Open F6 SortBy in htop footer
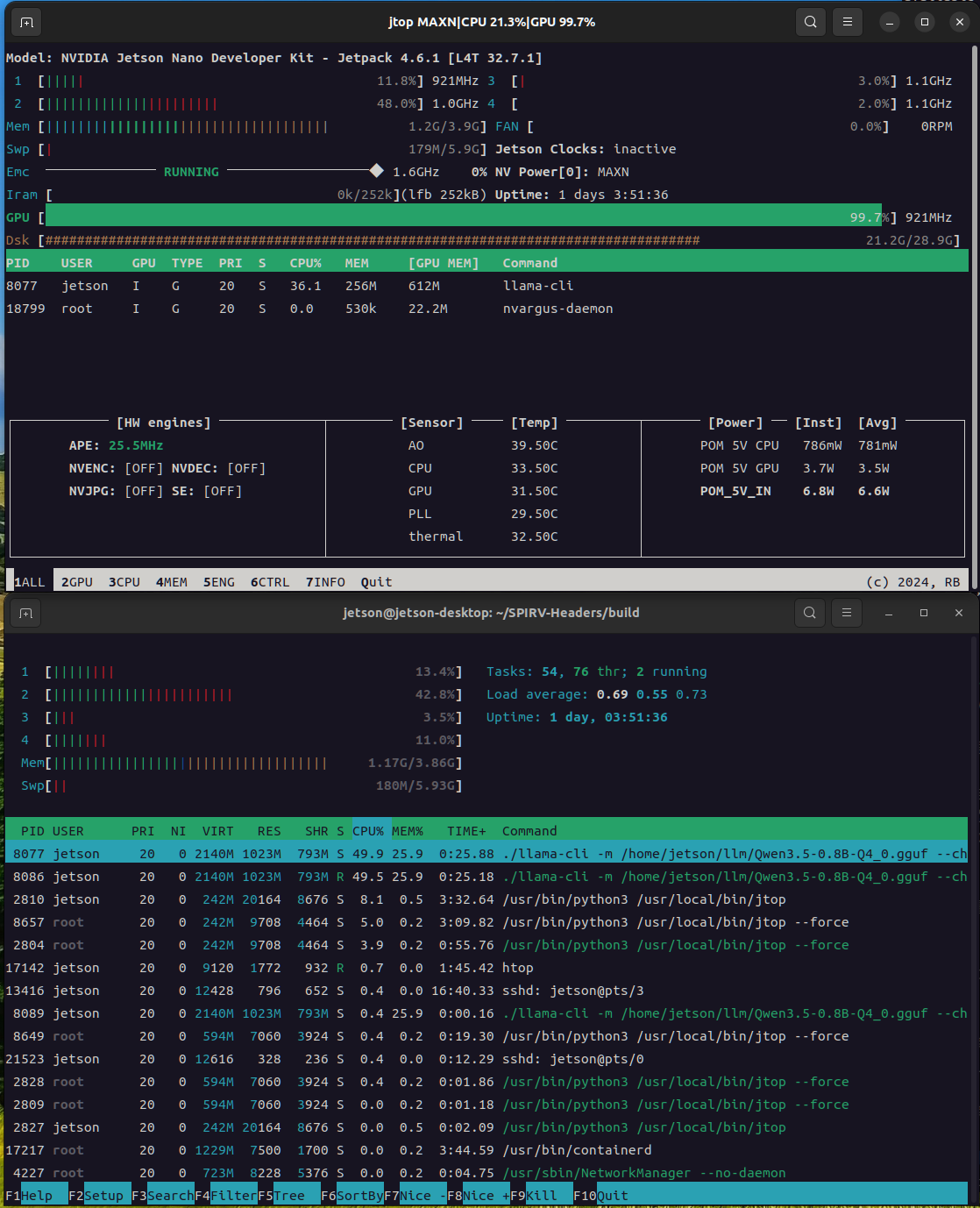 coord(352,1196)
